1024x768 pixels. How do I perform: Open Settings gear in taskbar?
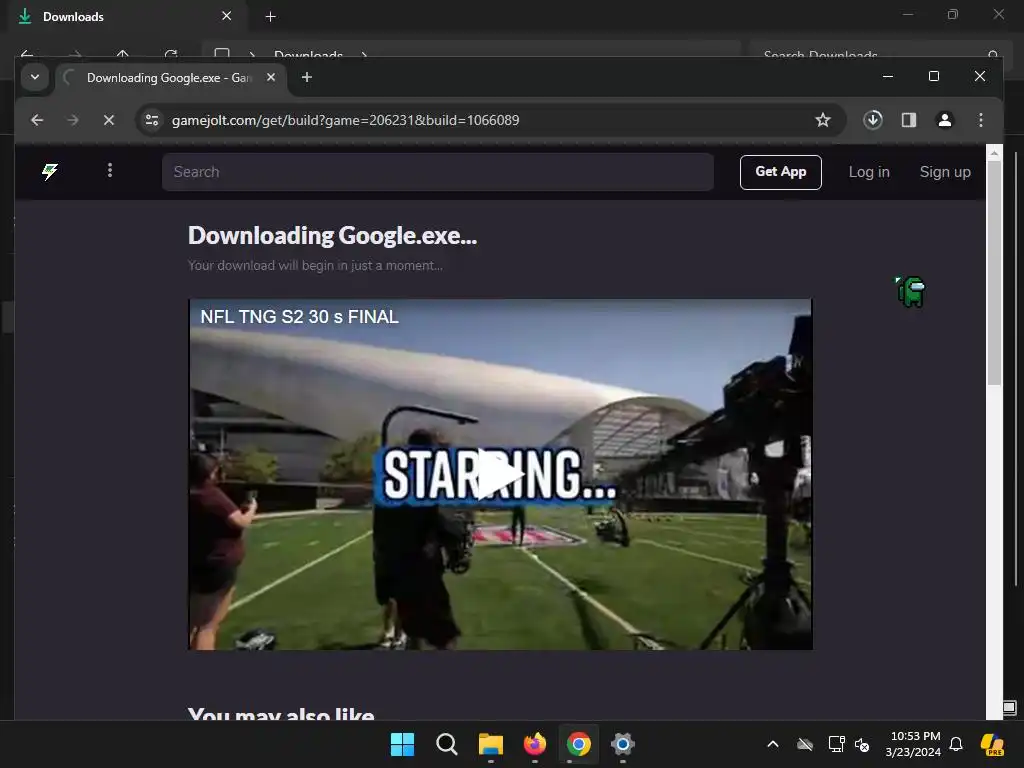coord(622,744)
